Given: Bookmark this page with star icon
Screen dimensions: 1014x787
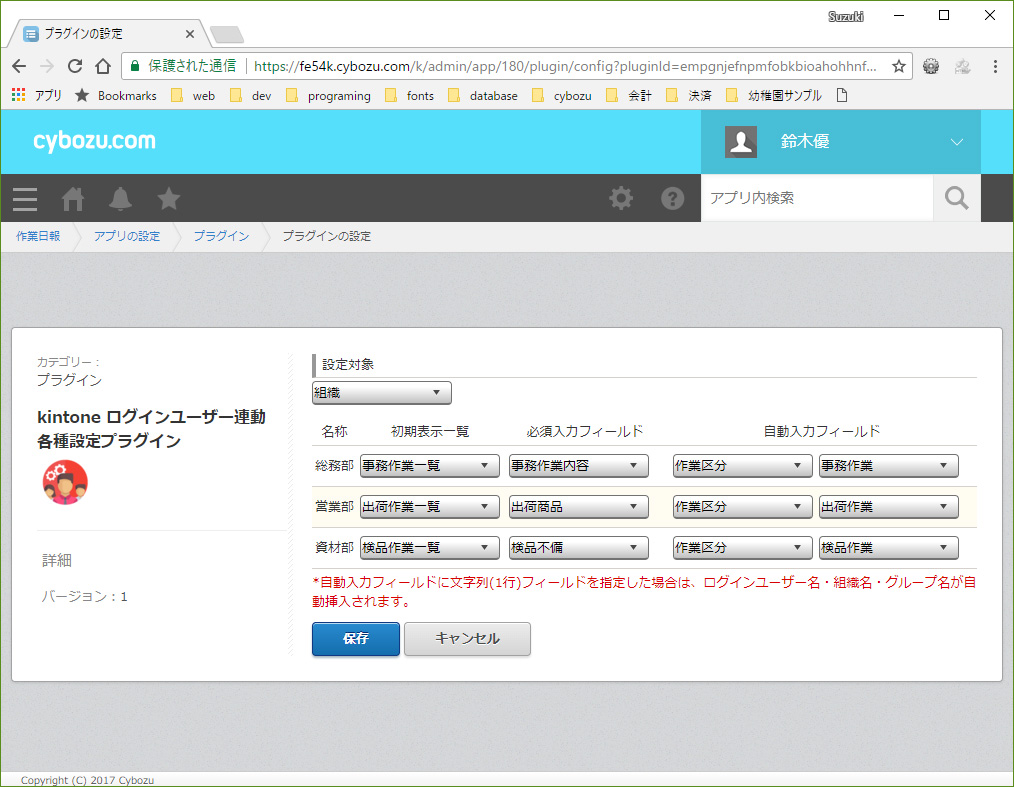Looking at the screenshot, I should pos(898,66).
